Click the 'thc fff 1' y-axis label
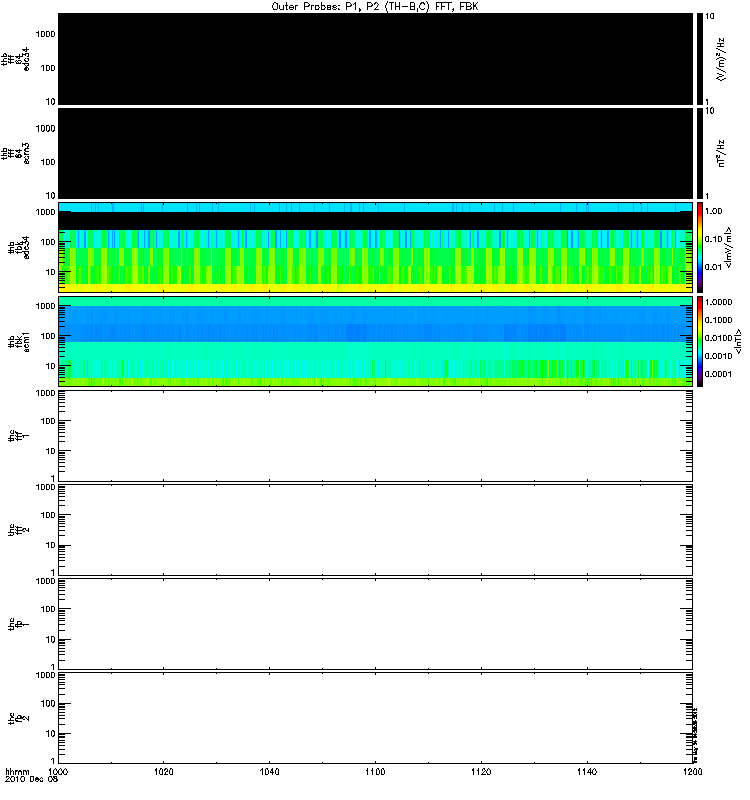 click(x=19, y=436)
